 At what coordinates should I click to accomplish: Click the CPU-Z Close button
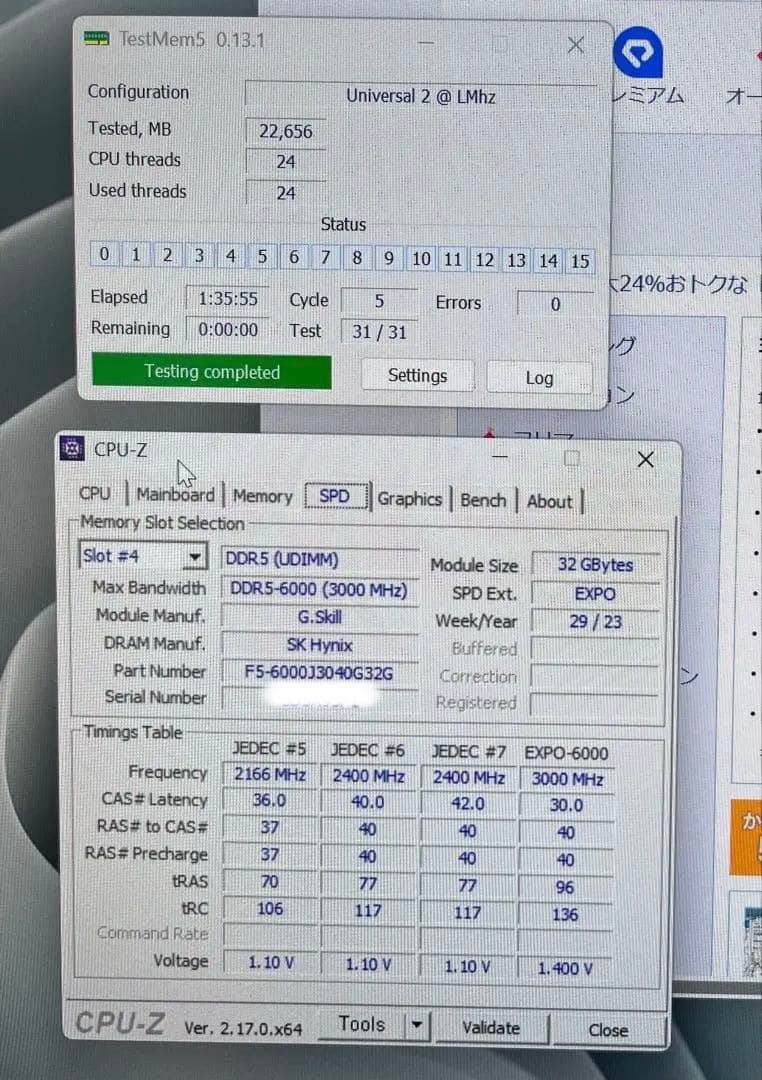(x=608, y=1030)
